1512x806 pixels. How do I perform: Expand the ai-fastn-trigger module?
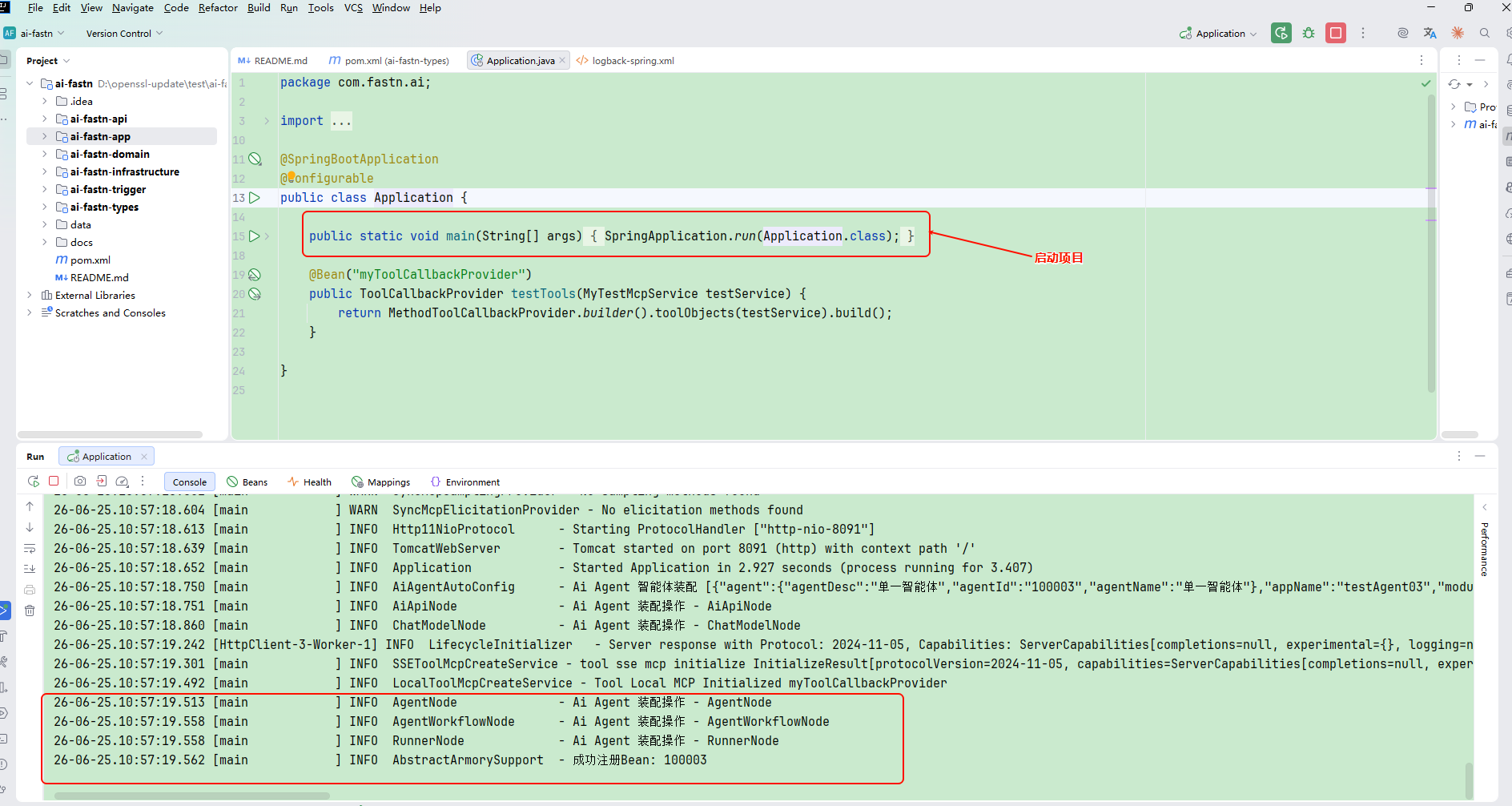point(45,189)
